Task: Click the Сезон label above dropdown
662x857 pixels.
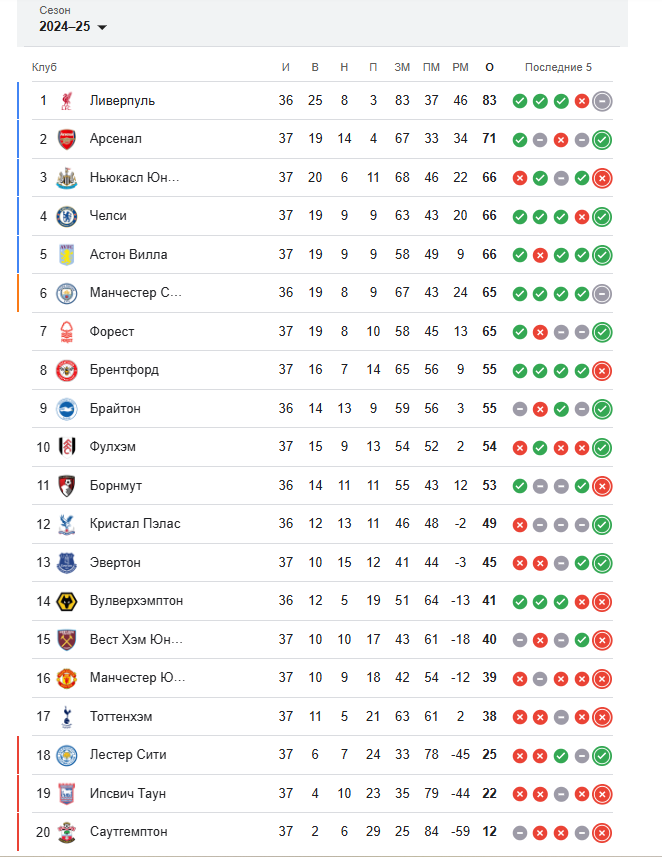Action: (x=55, y=10)
